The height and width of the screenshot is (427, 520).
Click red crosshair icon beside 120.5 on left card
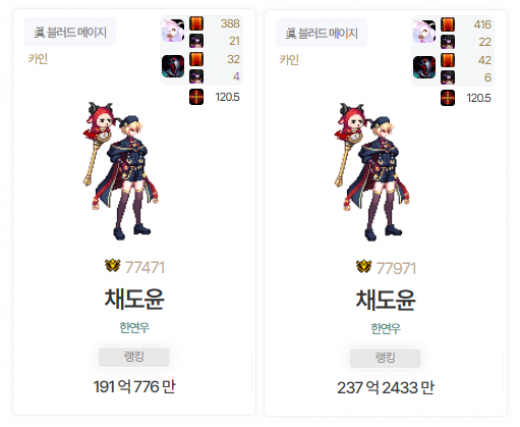(196, 97)
